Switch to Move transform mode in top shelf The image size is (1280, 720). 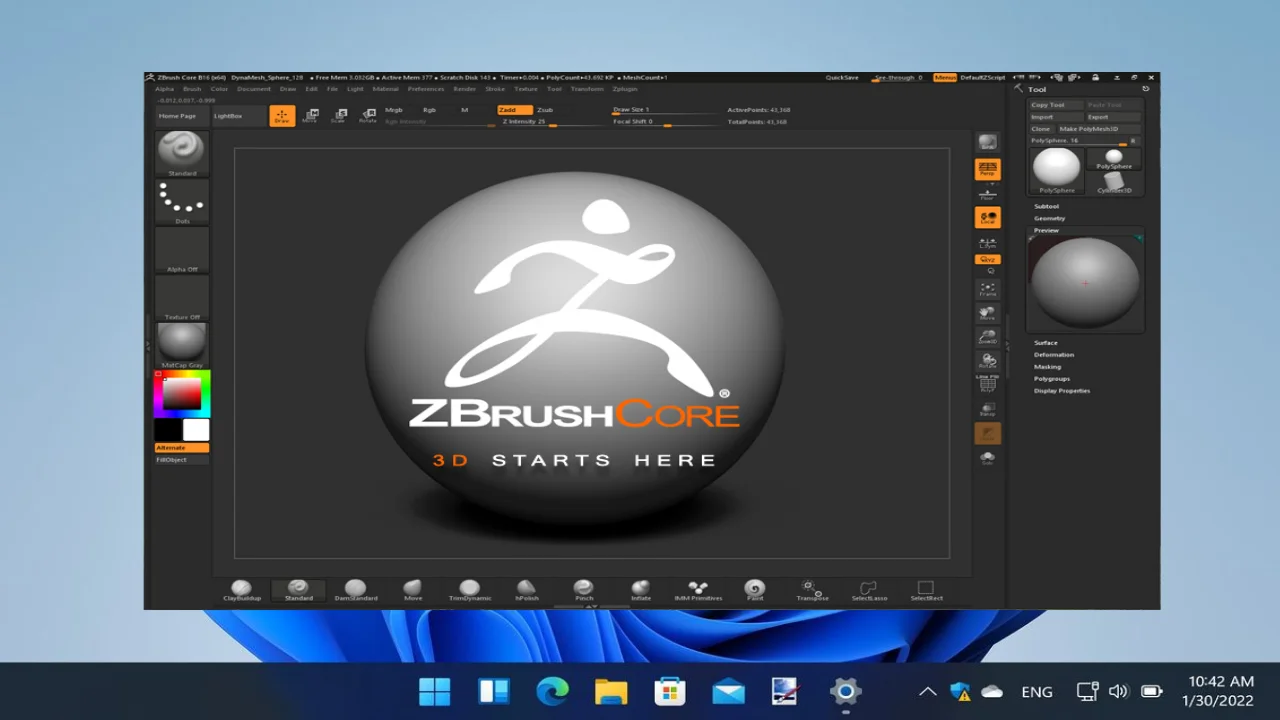[x=310, y=116]
